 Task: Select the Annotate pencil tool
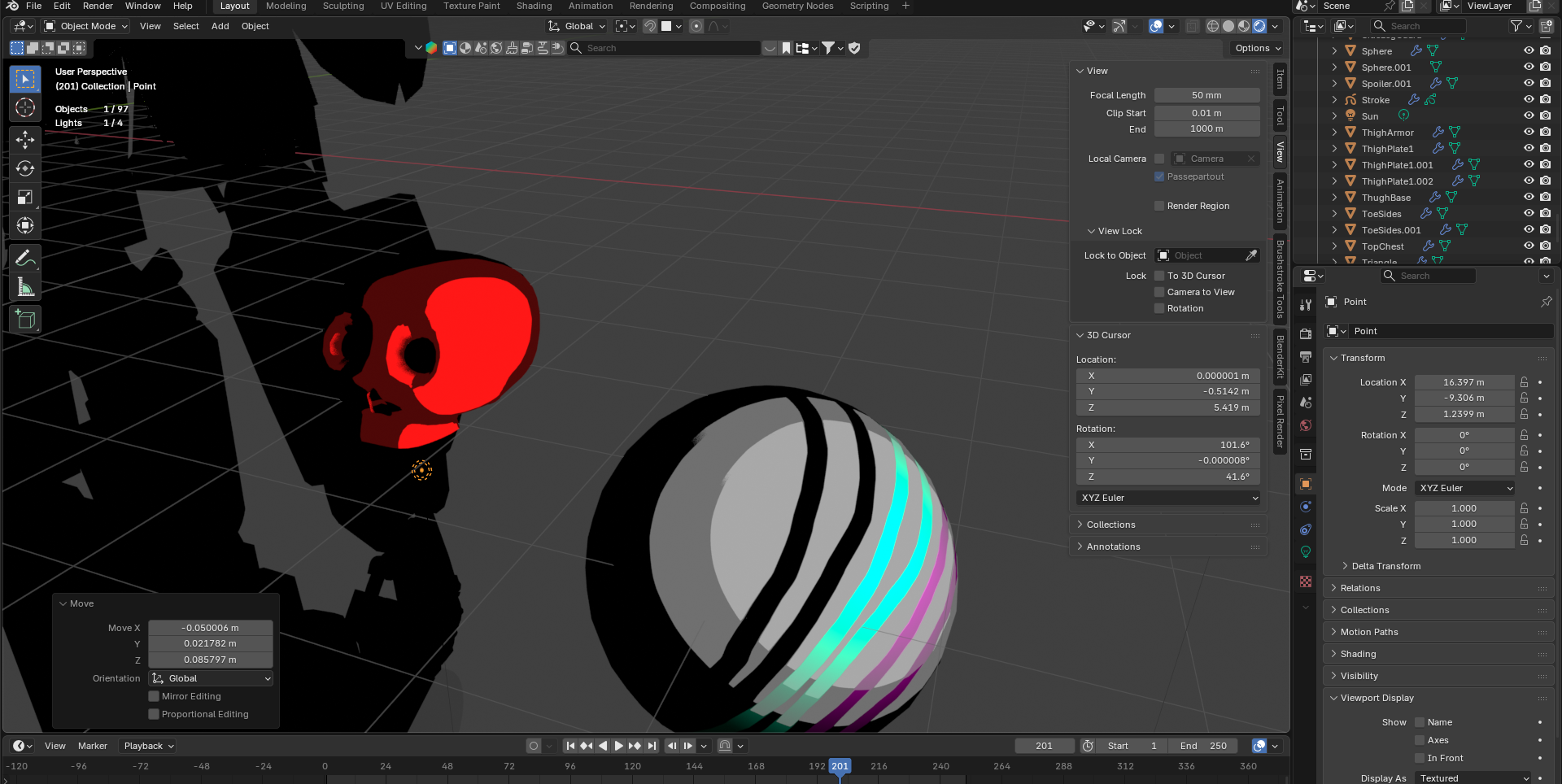tap(25, 259)
